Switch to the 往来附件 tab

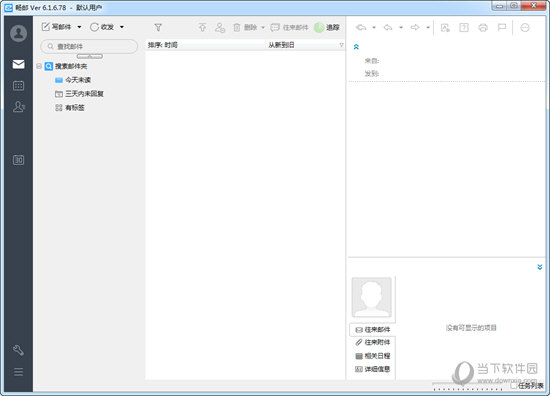373,342
